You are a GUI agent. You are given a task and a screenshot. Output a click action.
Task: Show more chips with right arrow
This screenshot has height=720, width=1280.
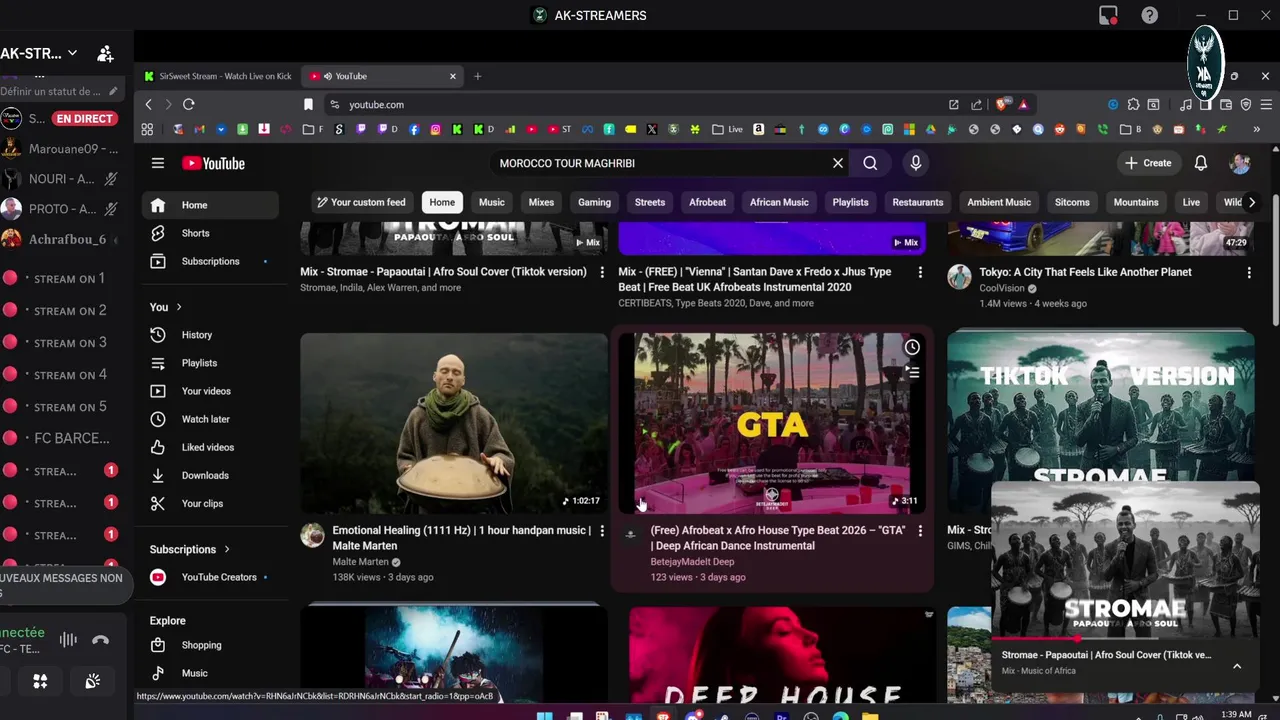point(1251,202)
